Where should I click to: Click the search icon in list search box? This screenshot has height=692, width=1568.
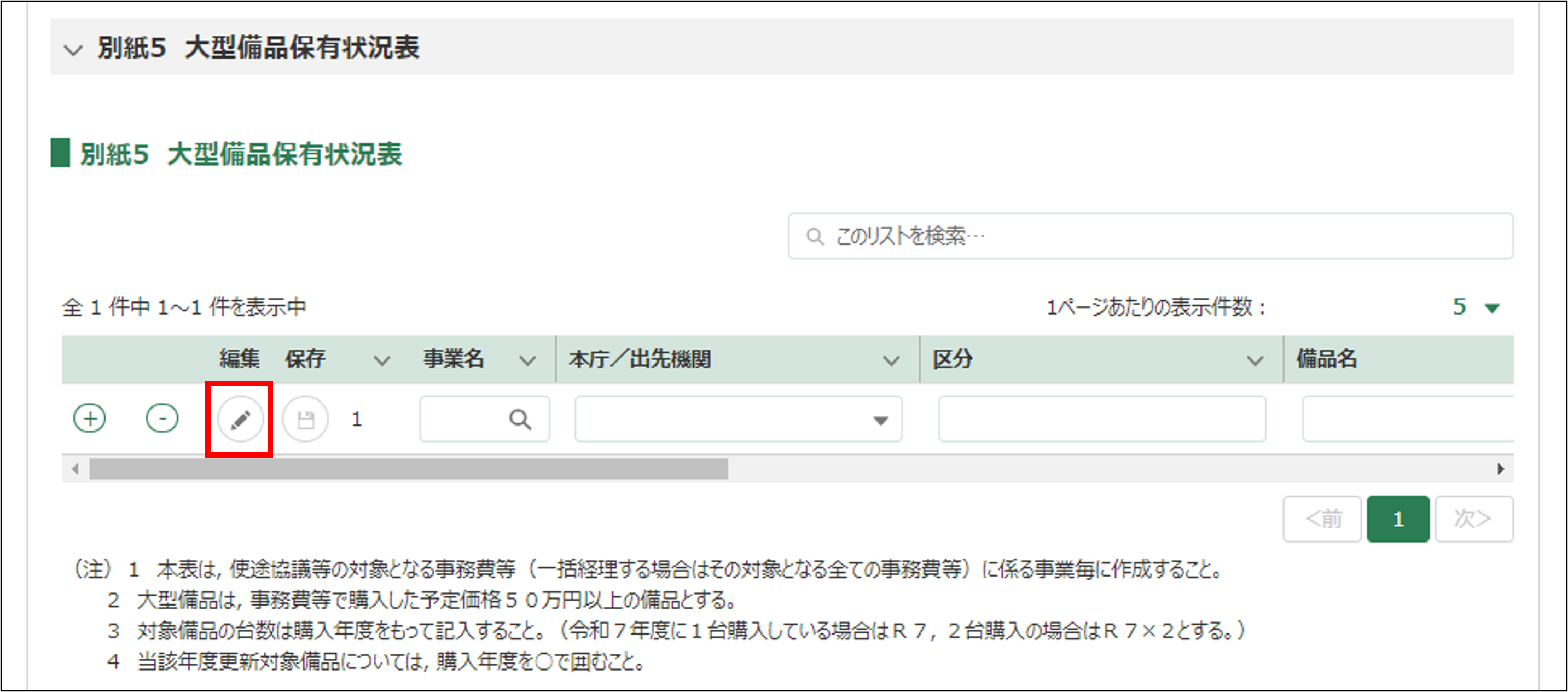point(814,236)
